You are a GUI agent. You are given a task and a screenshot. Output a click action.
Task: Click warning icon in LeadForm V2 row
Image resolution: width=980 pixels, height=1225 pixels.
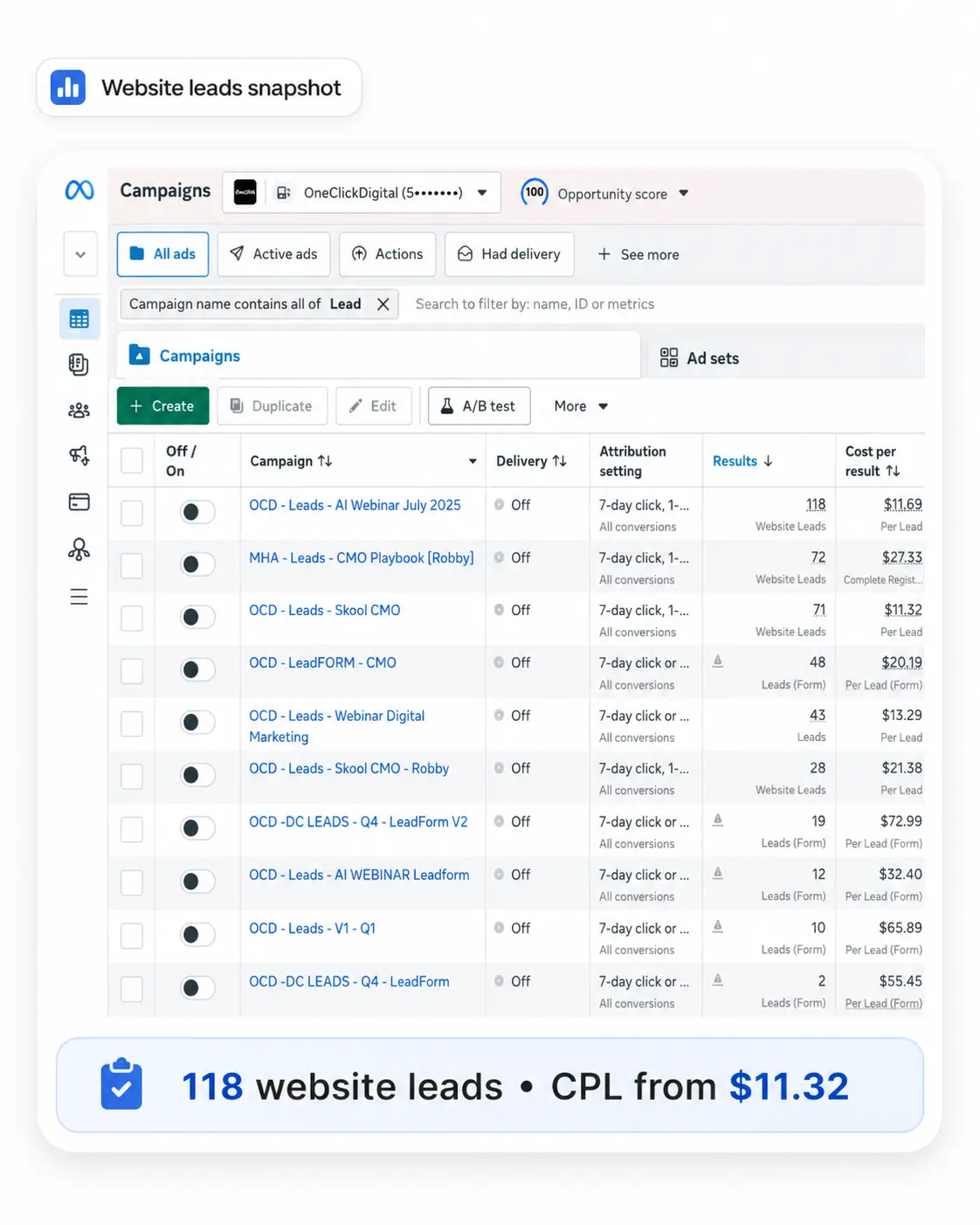coord(718,820)
